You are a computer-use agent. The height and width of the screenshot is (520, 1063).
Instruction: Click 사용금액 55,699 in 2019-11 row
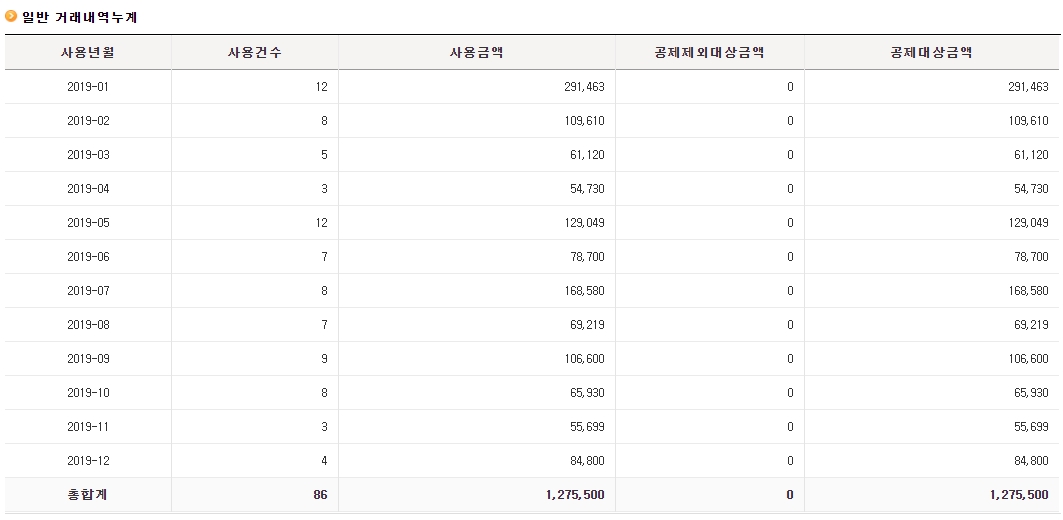point(587,426)
